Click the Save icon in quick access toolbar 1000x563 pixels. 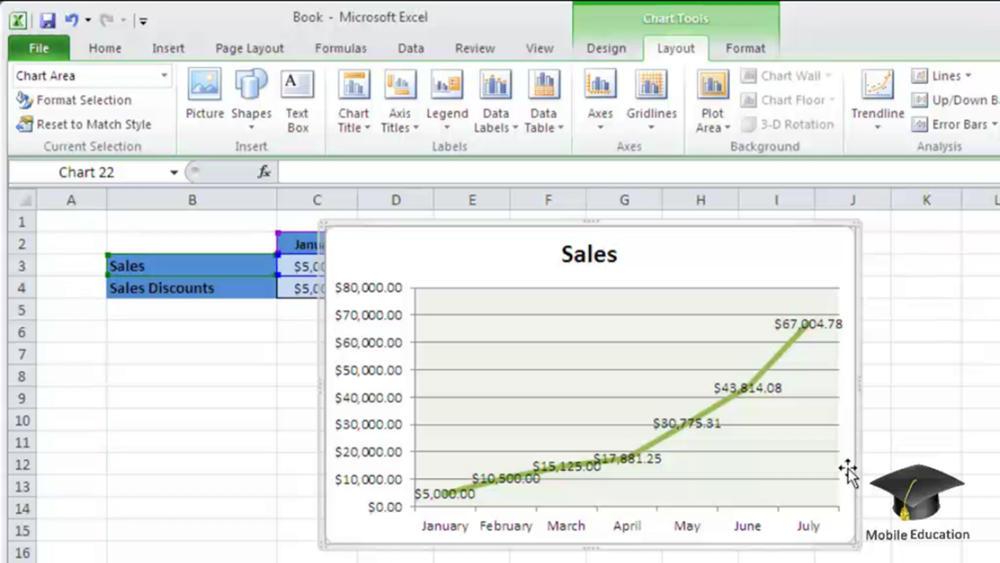coord(47,20)
